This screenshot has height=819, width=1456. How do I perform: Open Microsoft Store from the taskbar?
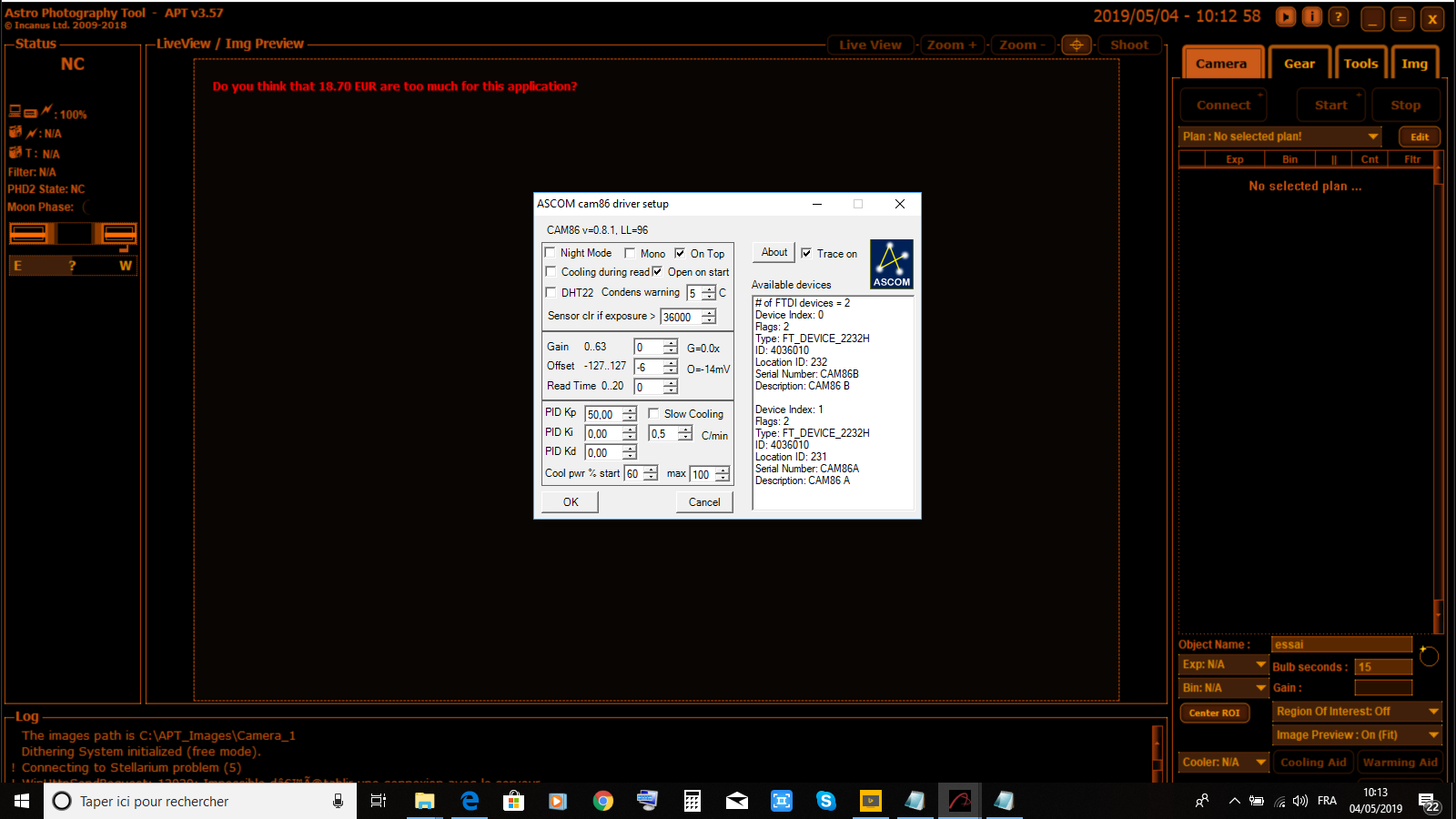click(x=513, y=801)
